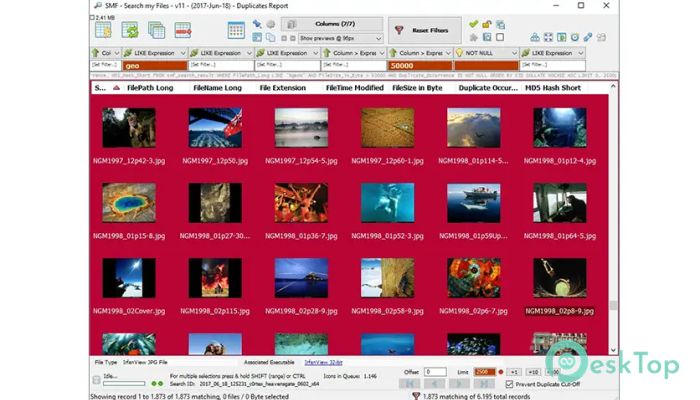700x400 pixels.
Task: Open LIKE Expression dropdown above File Extension
Action: 315,53
